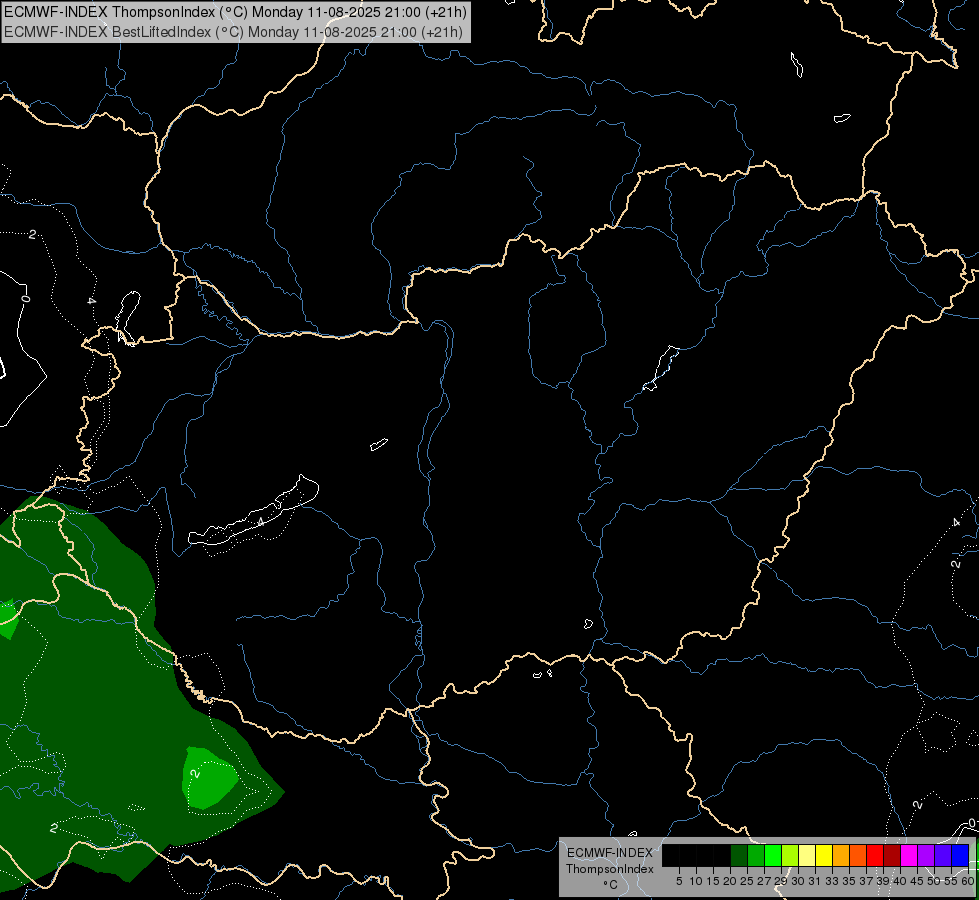Click the BestLiftedIndex title line at top
The width and height of the screenshot is (979, 900).
(x=233, y=31)
